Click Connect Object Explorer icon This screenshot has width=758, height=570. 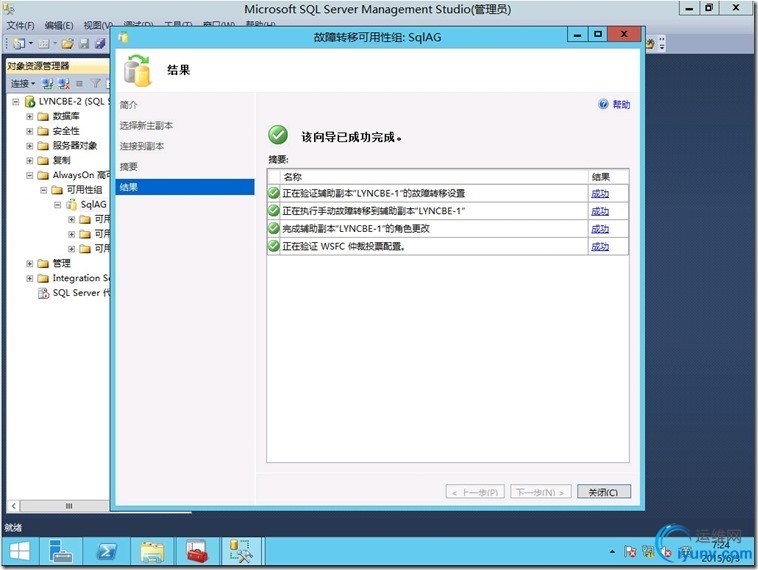[47, 84]
